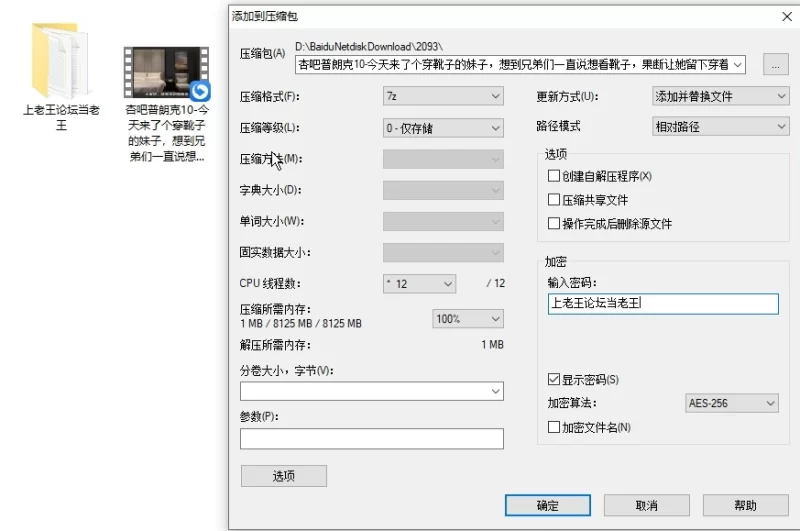Check 操作完成后删除源文件 option
This screenshot has height=531, width=800.
point(554,224)
